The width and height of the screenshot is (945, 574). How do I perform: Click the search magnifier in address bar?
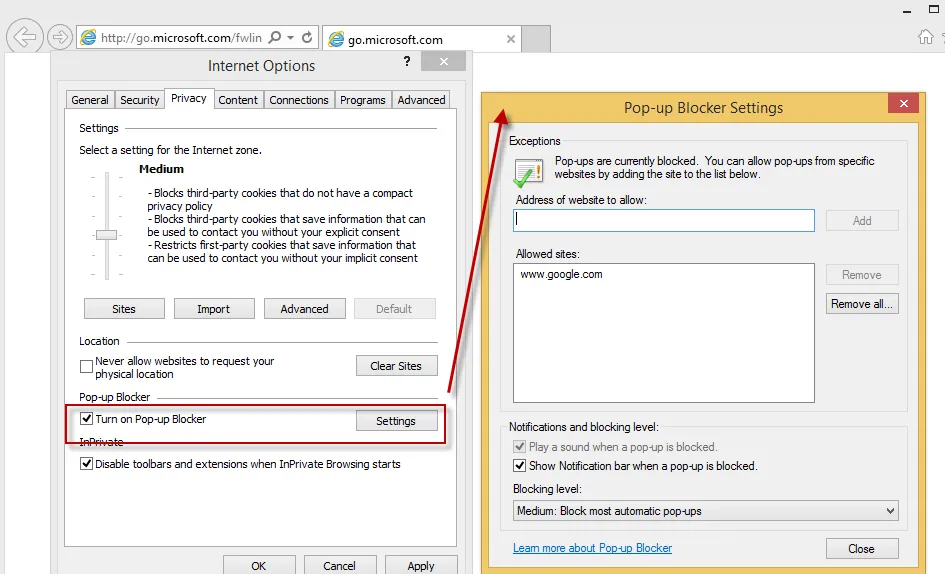click(x=274, y=37)
